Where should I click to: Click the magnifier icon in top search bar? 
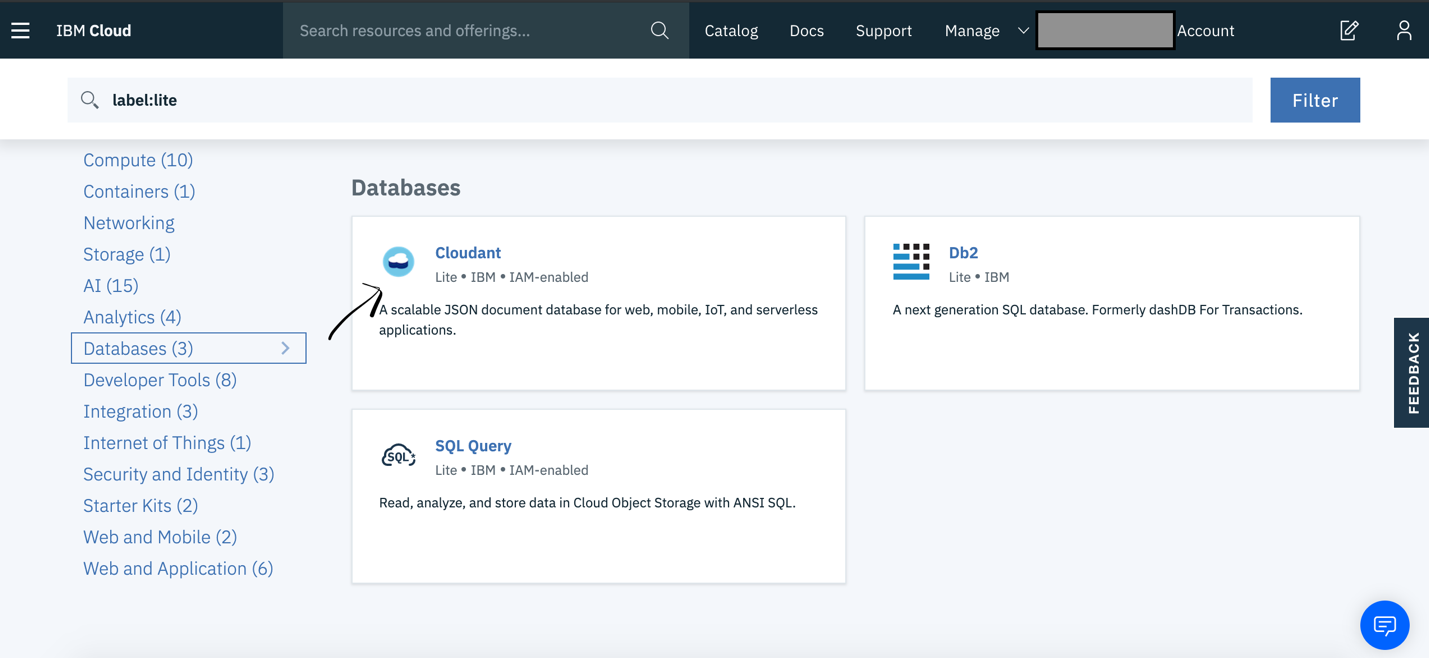(659, 31)
